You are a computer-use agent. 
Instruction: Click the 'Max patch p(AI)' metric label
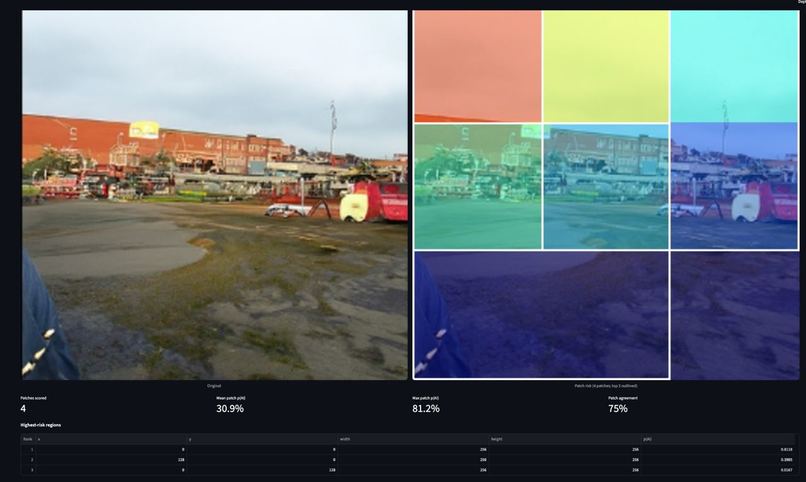(x=425, y=398)
